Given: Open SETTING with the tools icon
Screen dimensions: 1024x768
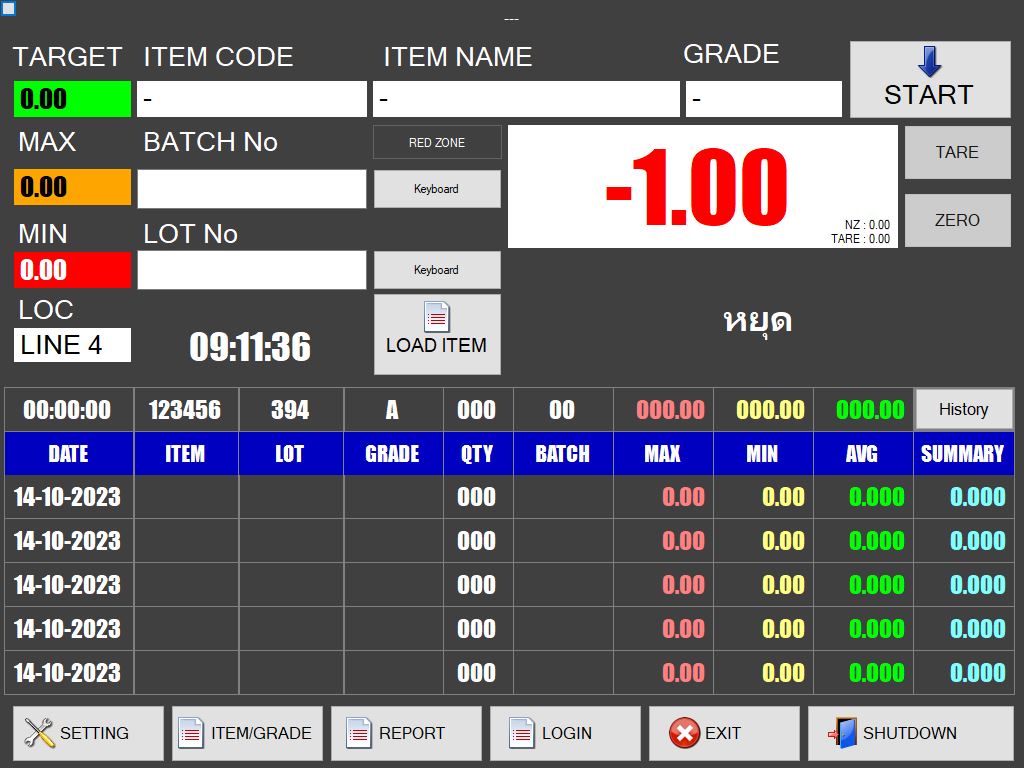Looking at the screenshot, I should click(x=88, y=733).
